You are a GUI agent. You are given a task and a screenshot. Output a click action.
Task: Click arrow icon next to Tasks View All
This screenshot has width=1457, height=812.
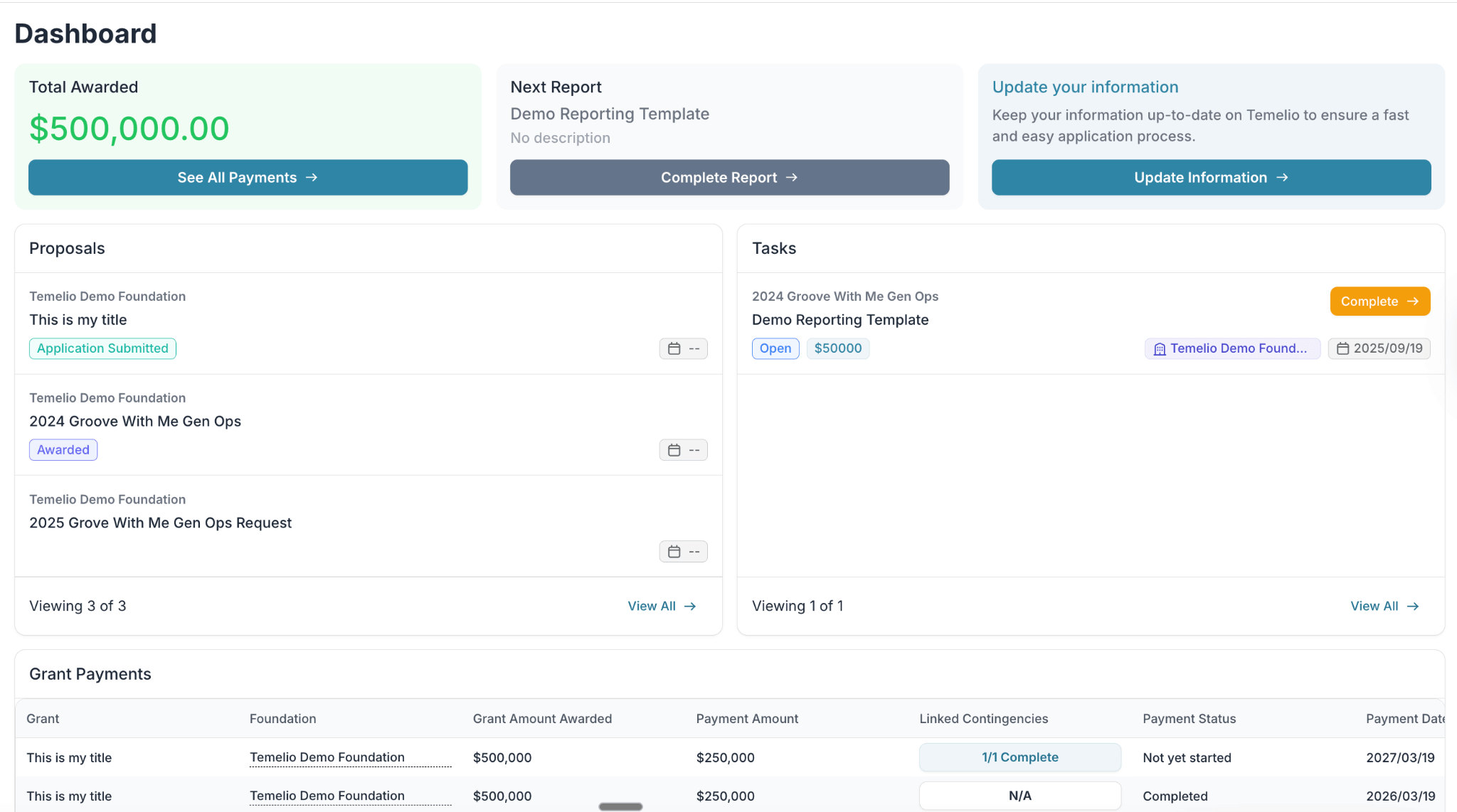coord(1413,607)
